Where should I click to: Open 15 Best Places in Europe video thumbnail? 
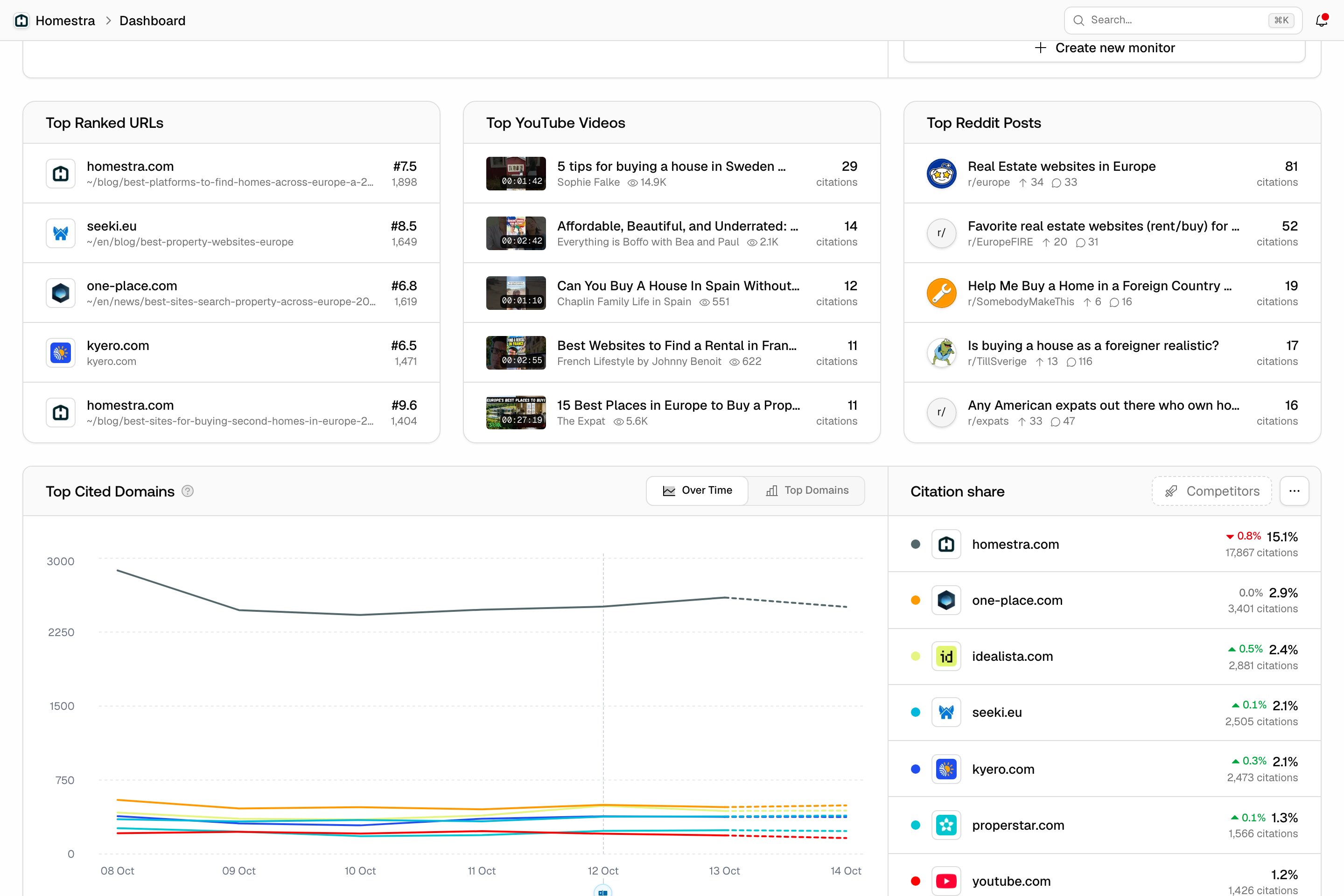pos(516,413)
